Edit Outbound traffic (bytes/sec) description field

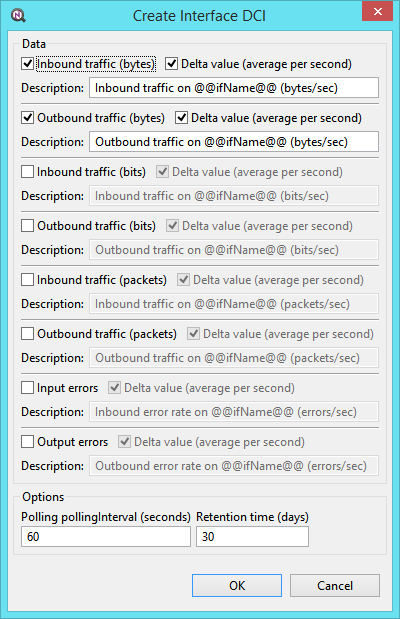[234, 142]
